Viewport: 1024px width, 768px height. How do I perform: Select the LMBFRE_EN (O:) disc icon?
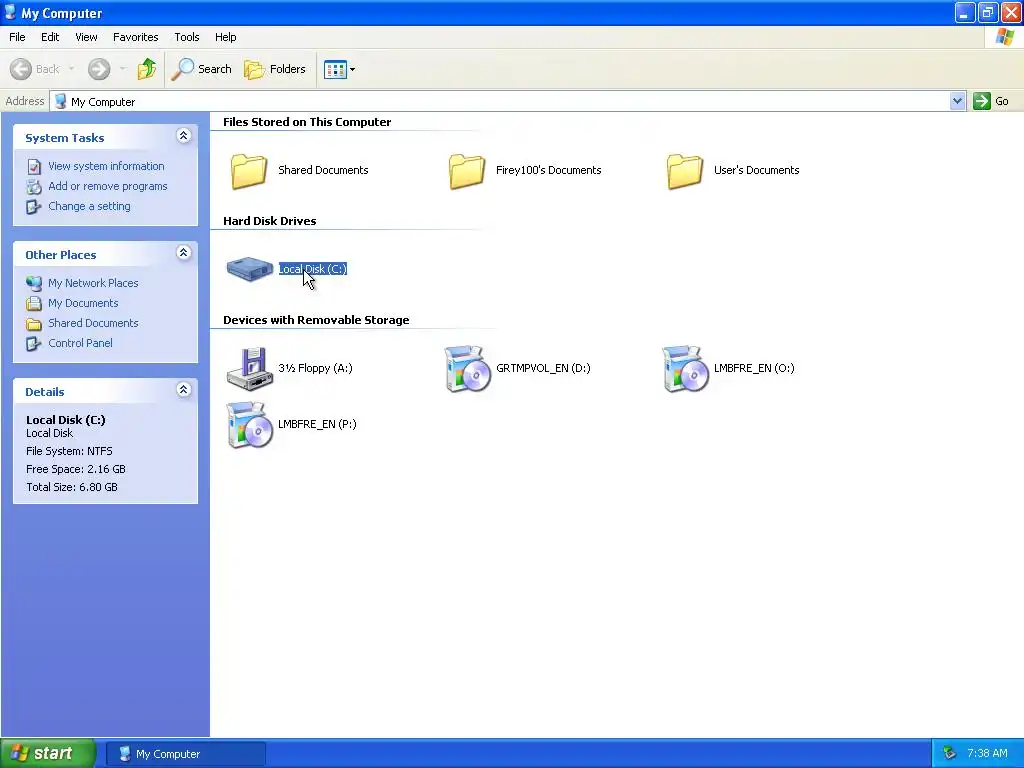686,368
